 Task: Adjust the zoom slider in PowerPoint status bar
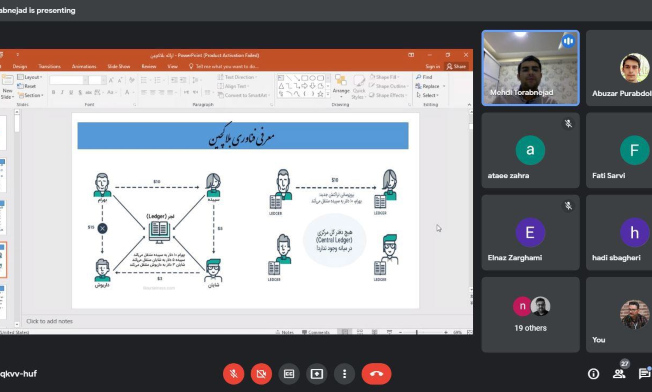pyautogui.click(x=416, y=332)
